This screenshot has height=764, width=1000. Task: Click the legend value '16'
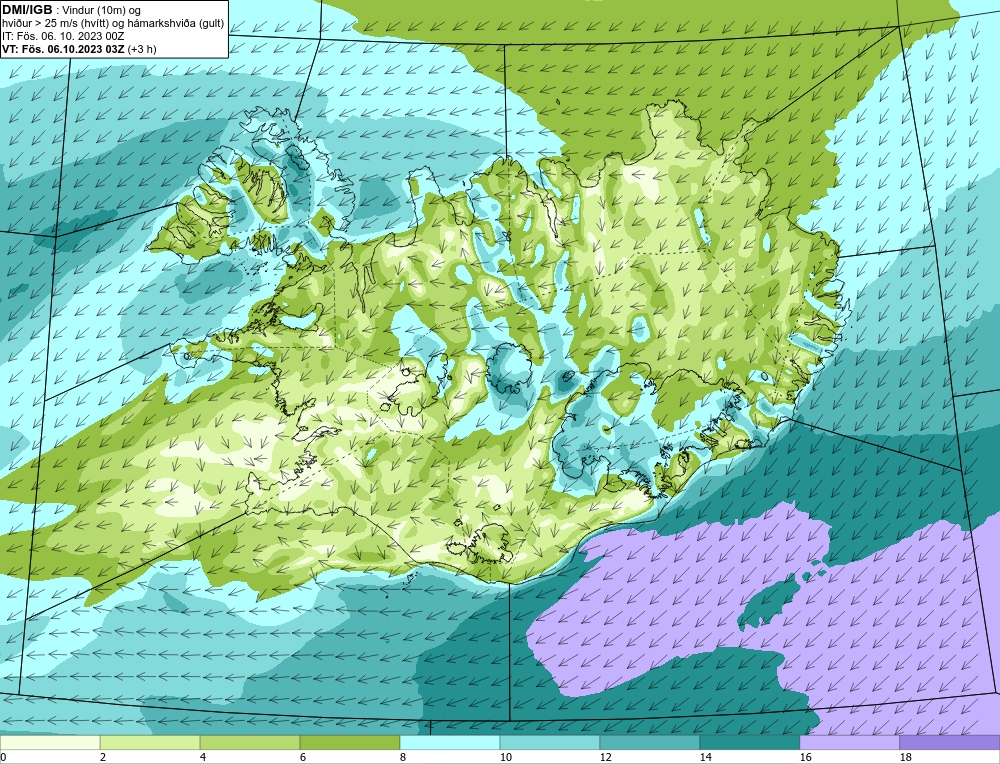pos(805,757)
